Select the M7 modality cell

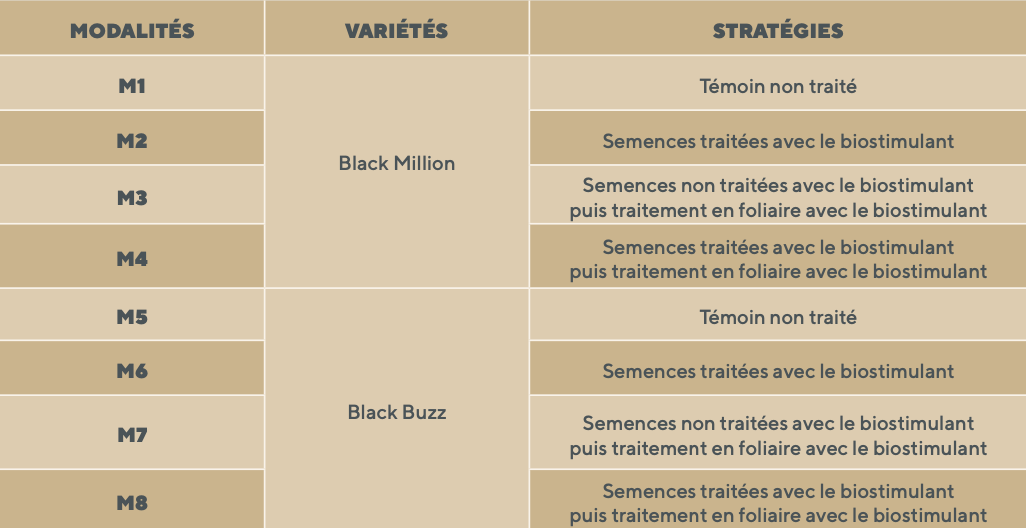click(132, 435)
